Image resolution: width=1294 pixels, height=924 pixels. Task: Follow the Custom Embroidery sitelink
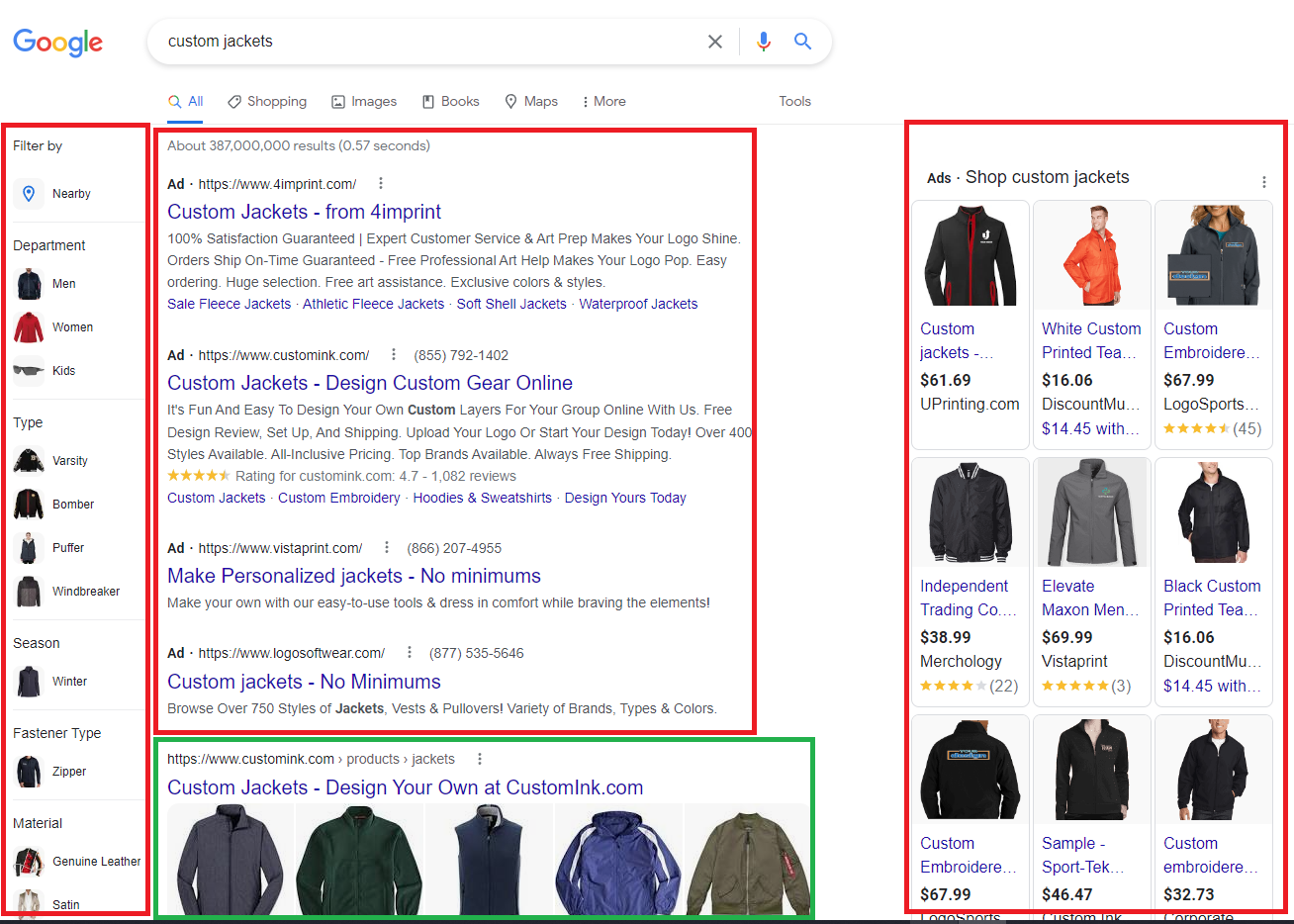[339, 498]
